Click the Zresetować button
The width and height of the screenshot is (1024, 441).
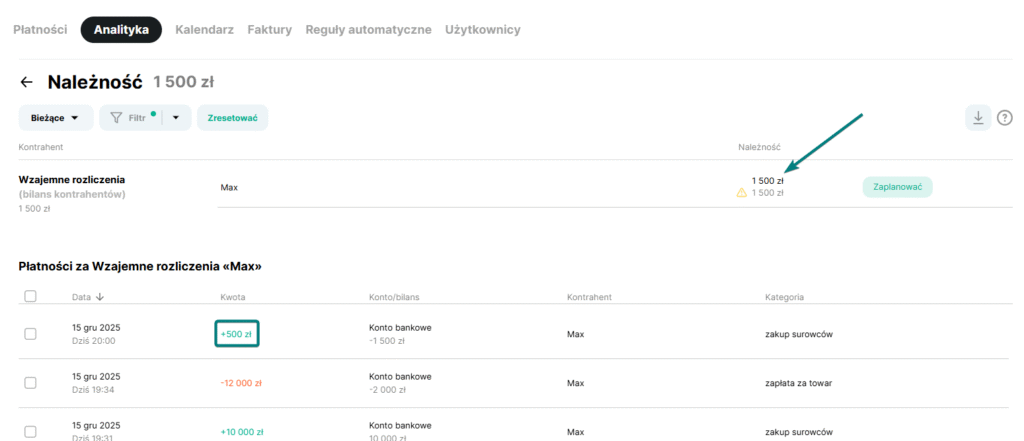pyautogui.click(x=232, y=118)
